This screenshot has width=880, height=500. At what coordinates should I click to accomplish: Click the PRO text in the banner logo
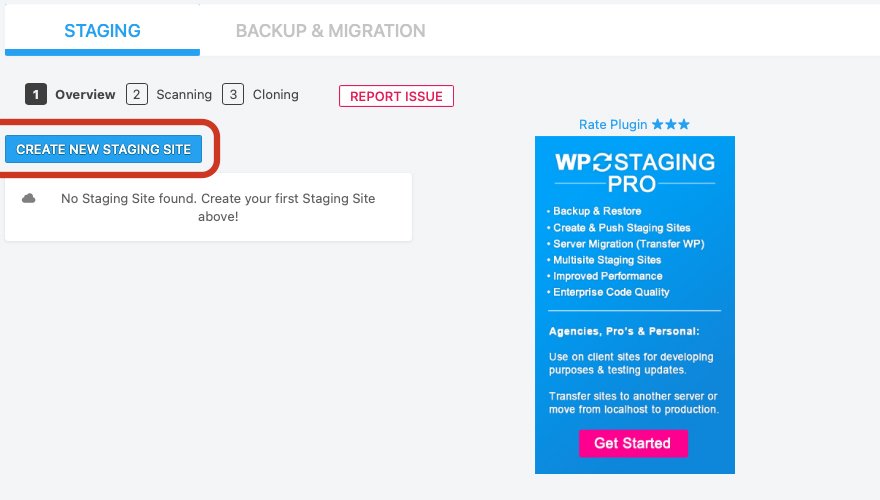[x=632, y=185]
